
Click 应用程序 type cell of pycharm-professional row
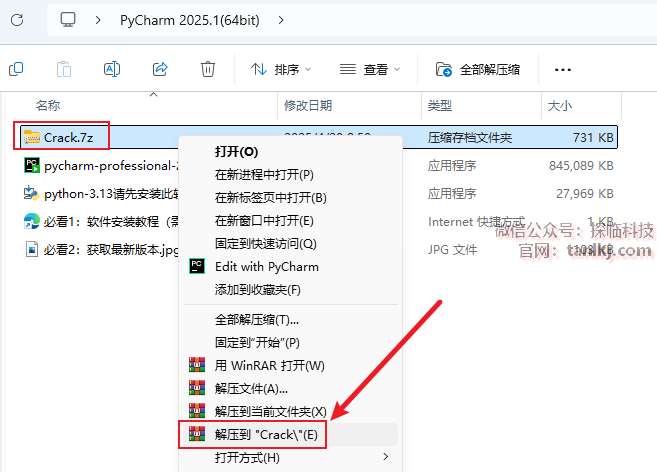[452, 166]
